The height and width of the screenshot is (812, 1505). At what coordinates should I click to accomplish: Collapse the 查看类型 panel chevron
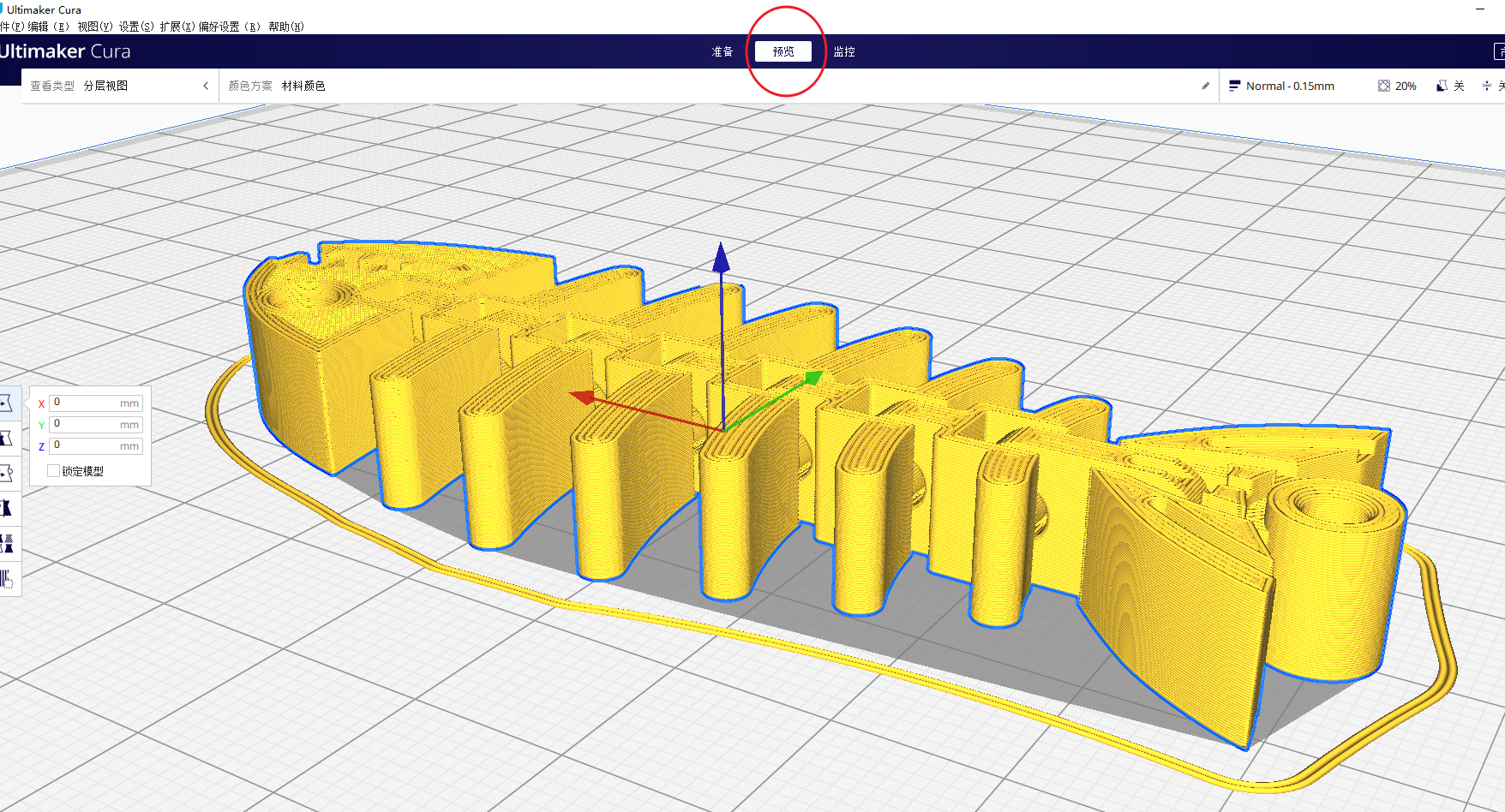coord(206,86)
